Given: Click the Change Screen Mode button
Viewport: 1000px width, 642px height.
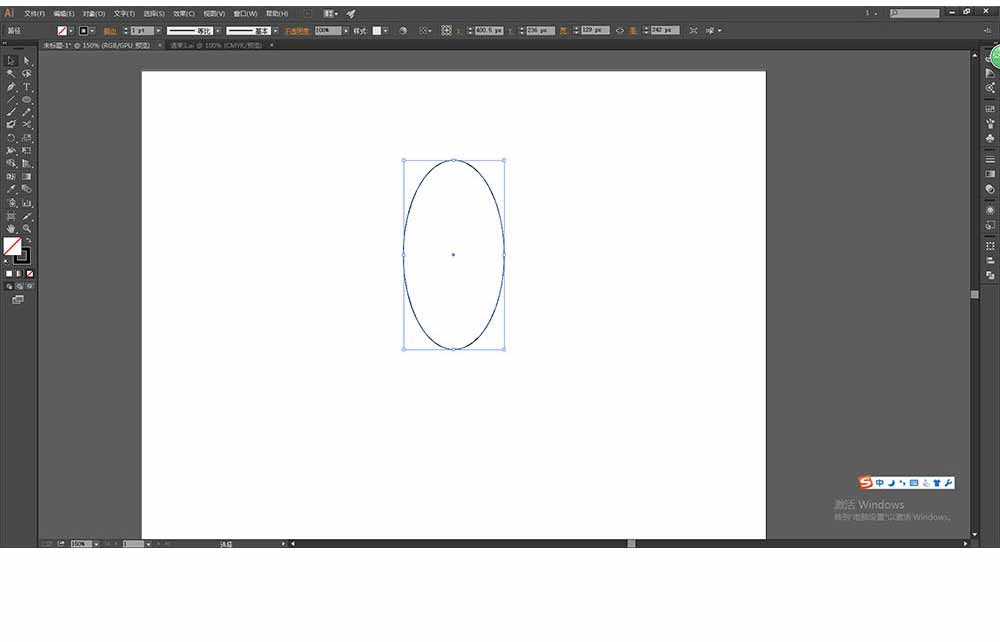Looking at the screenshot, I should [x=18, y=300].
